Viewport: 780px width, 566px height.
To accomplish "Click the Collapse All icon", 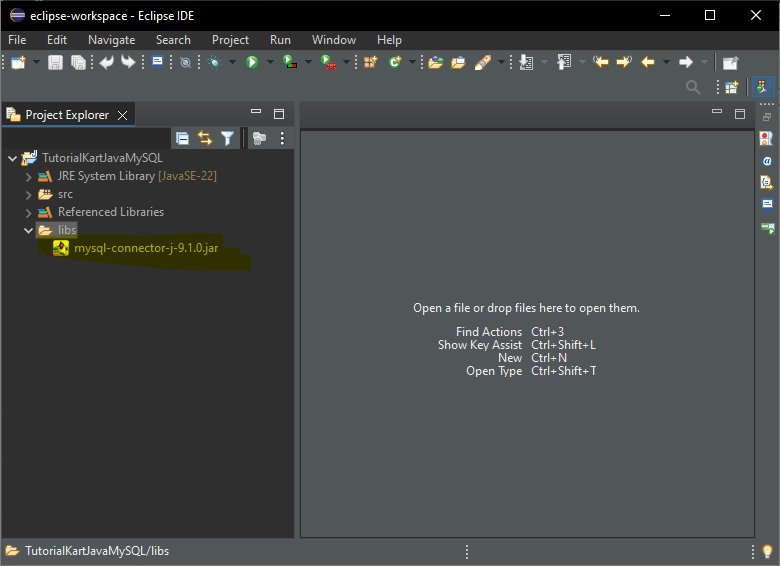I will click(183, 138).
